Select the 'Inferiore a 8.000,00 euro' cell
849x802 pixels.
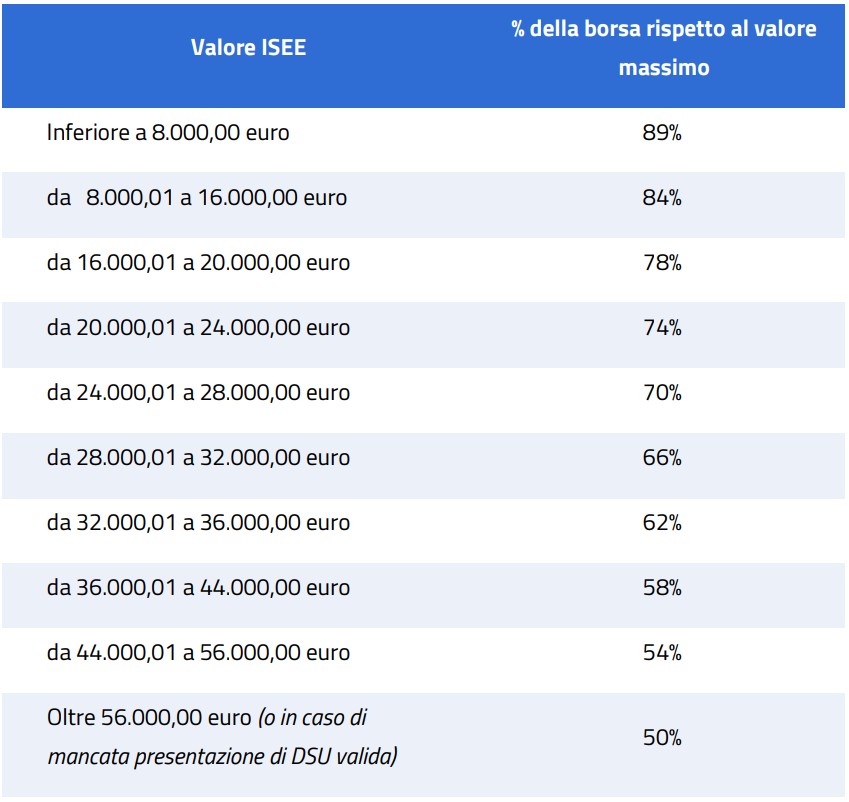(x=168, y=132)
